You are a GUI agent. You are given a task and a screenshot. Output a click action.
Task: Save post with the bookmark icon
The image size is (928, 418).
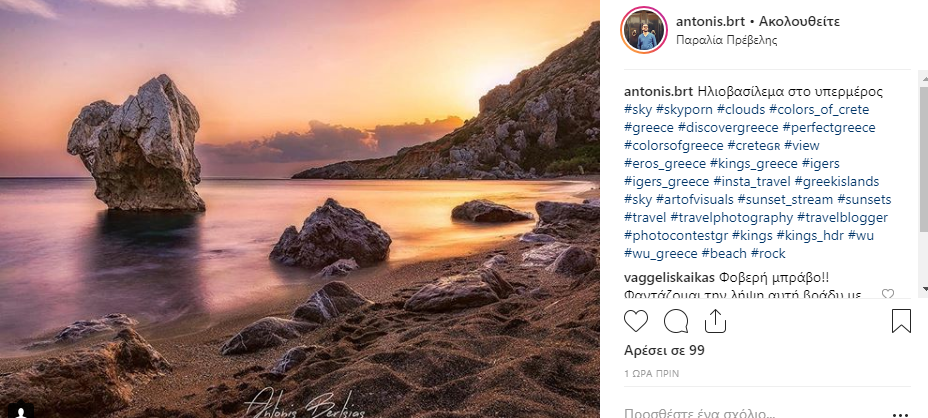tap(900, 321)
